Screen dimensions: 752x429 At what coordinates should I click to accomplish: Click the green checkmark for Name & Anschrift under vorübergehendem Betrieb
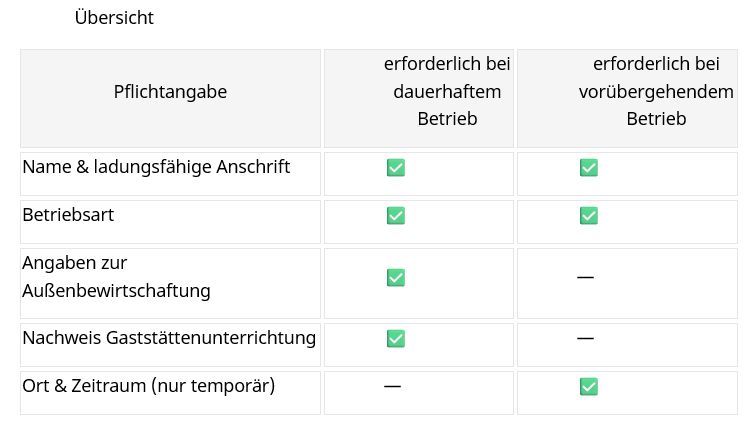tap(588, 168)
